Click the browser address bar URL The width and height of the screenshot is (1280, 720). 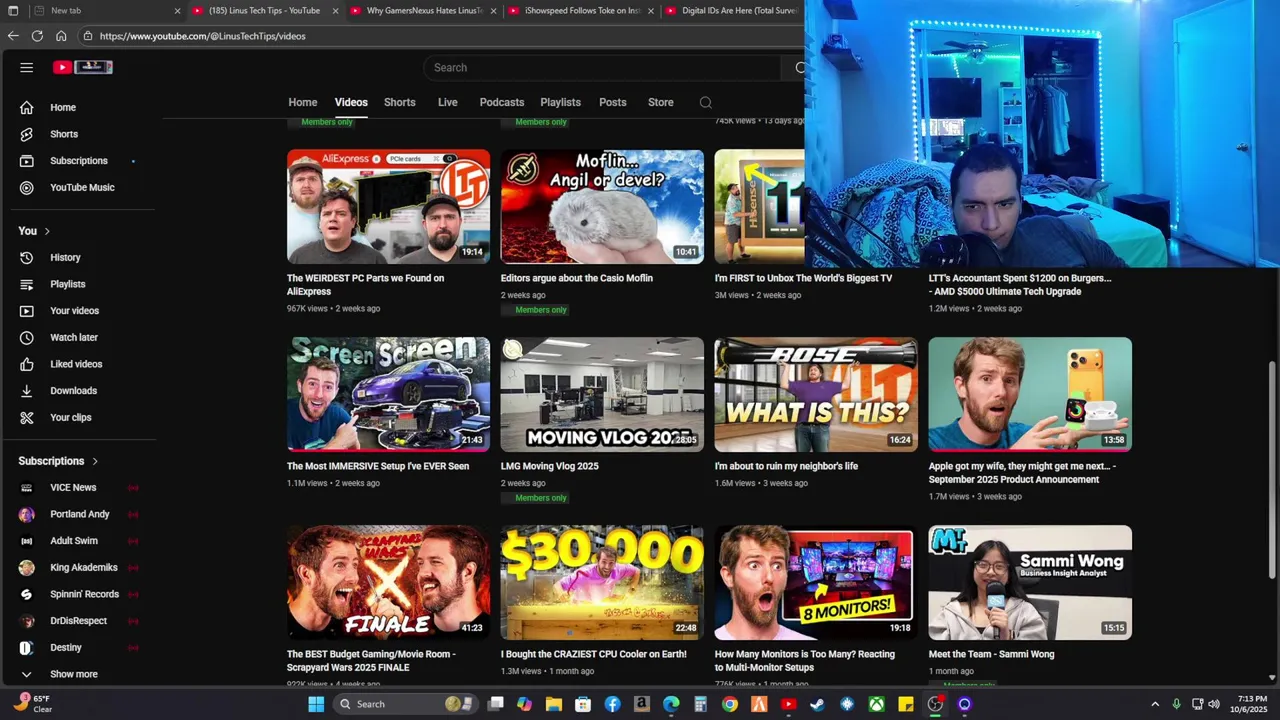(203, 36)
